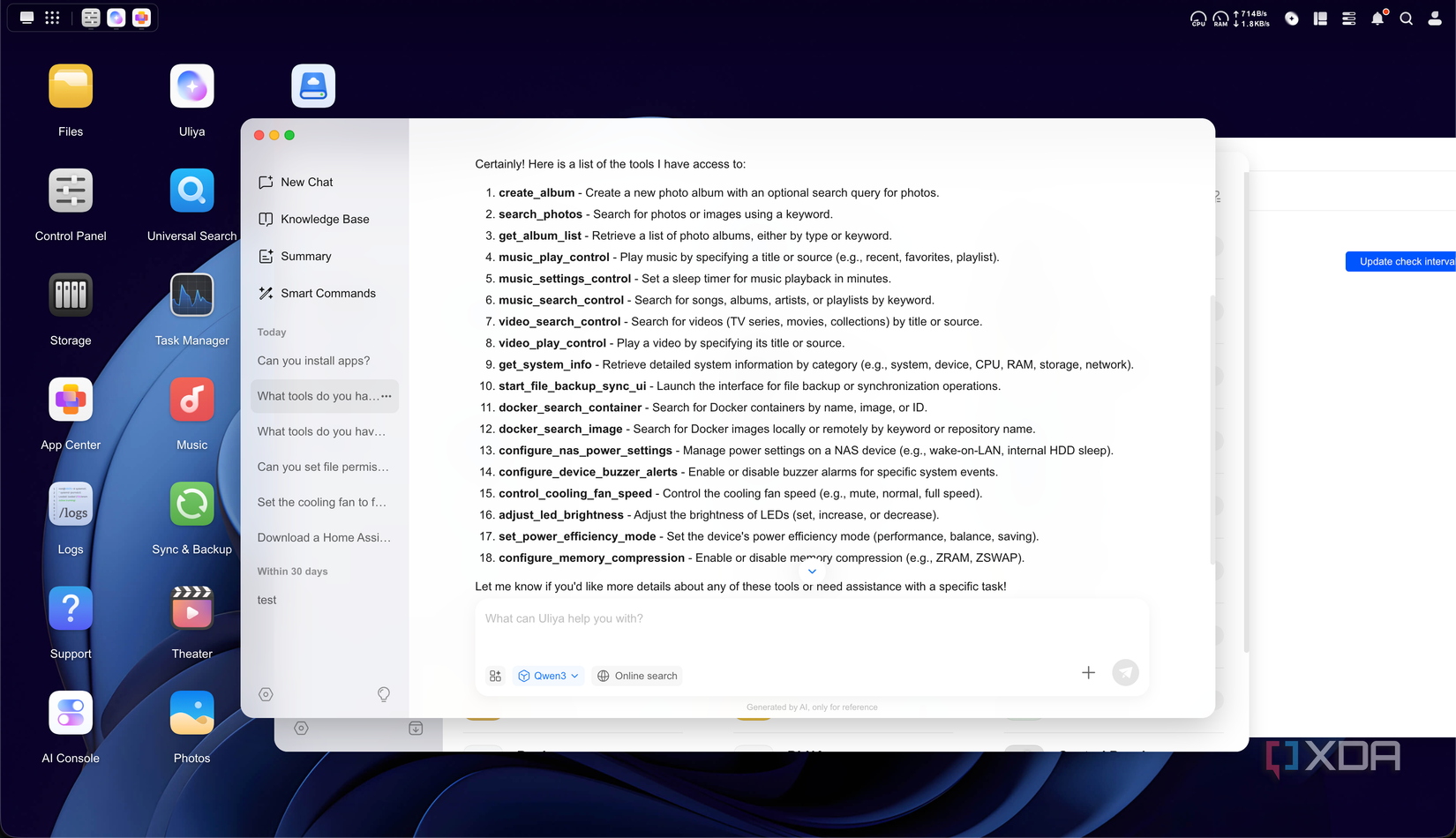This screenshot has width=1456, height=838.
Task: Open the user account menu icon
Action: pos(1436,18)
